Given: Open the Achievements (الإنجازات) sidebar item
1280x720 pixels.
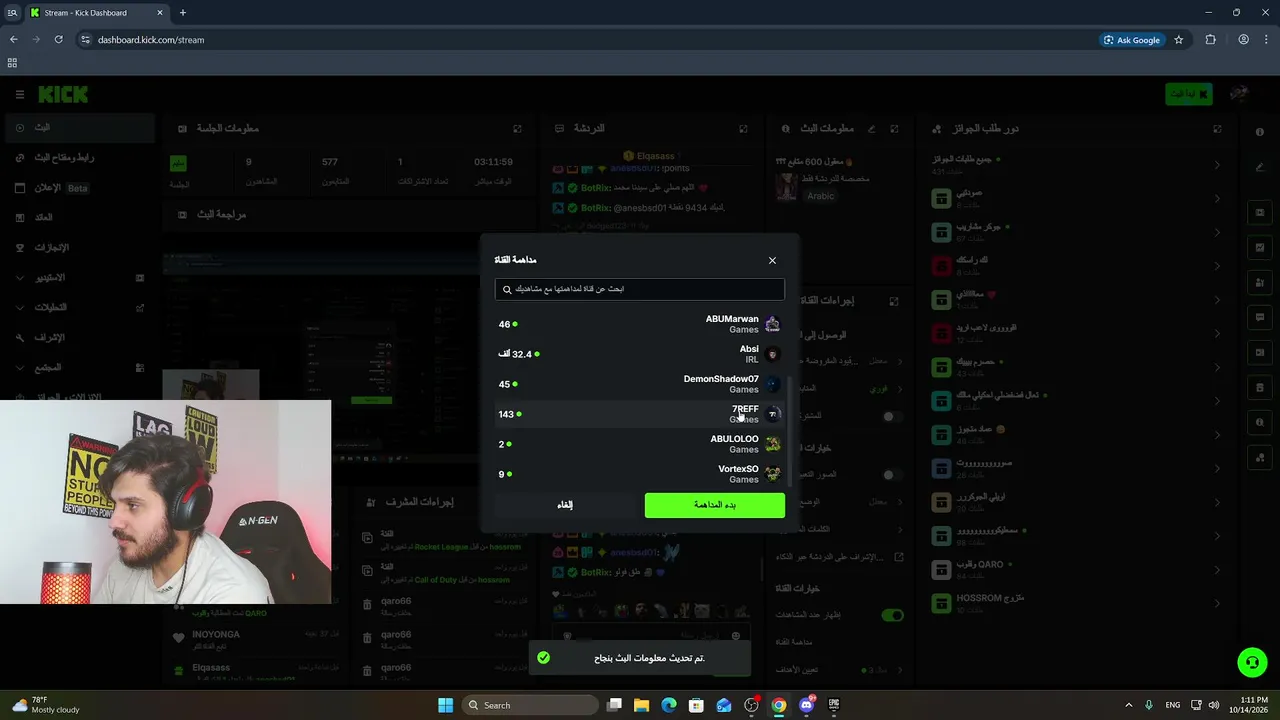Looking at the screenshot, I should 78,247.
